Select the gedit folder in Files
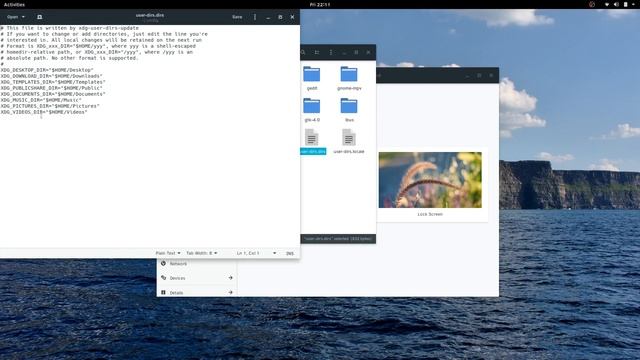 tap(312, 78)
